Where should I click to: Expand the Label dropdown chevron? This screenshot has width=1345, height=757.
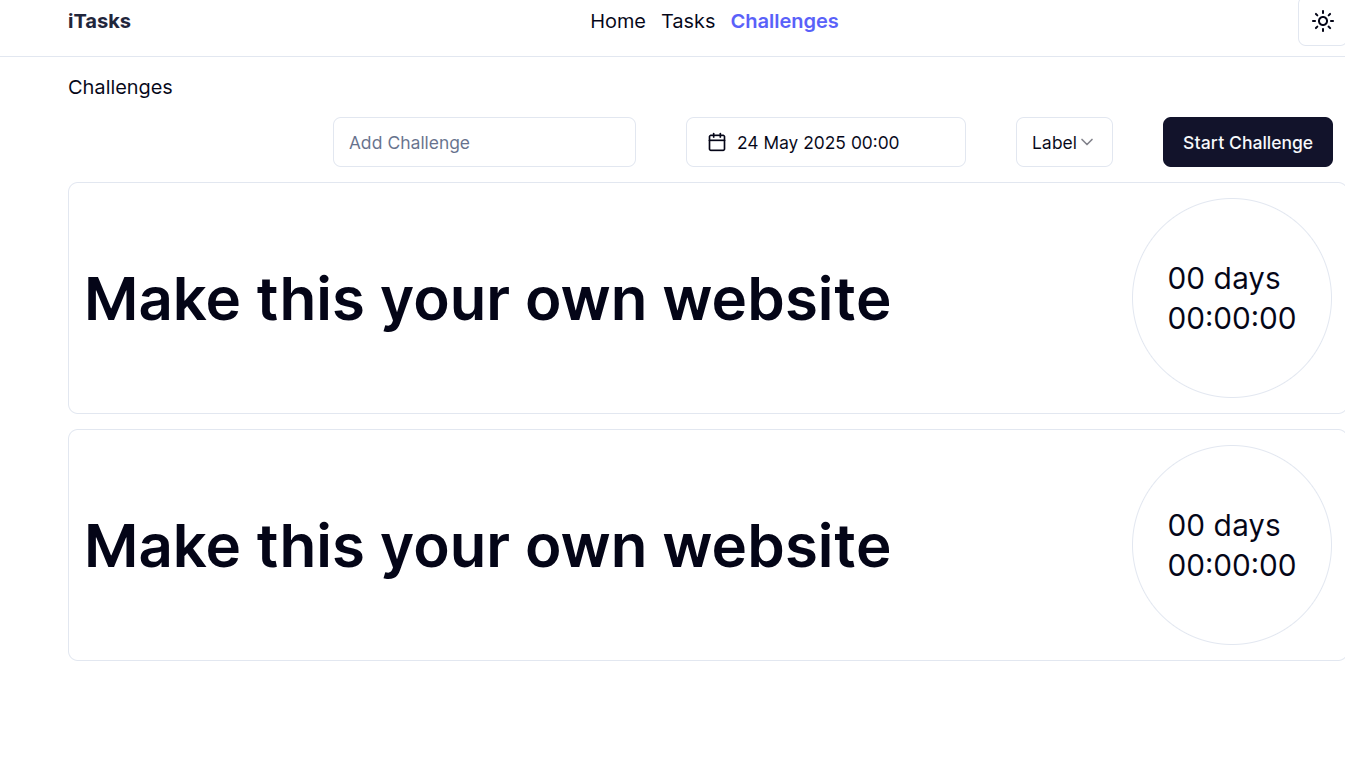click(x=1087, y=142)
